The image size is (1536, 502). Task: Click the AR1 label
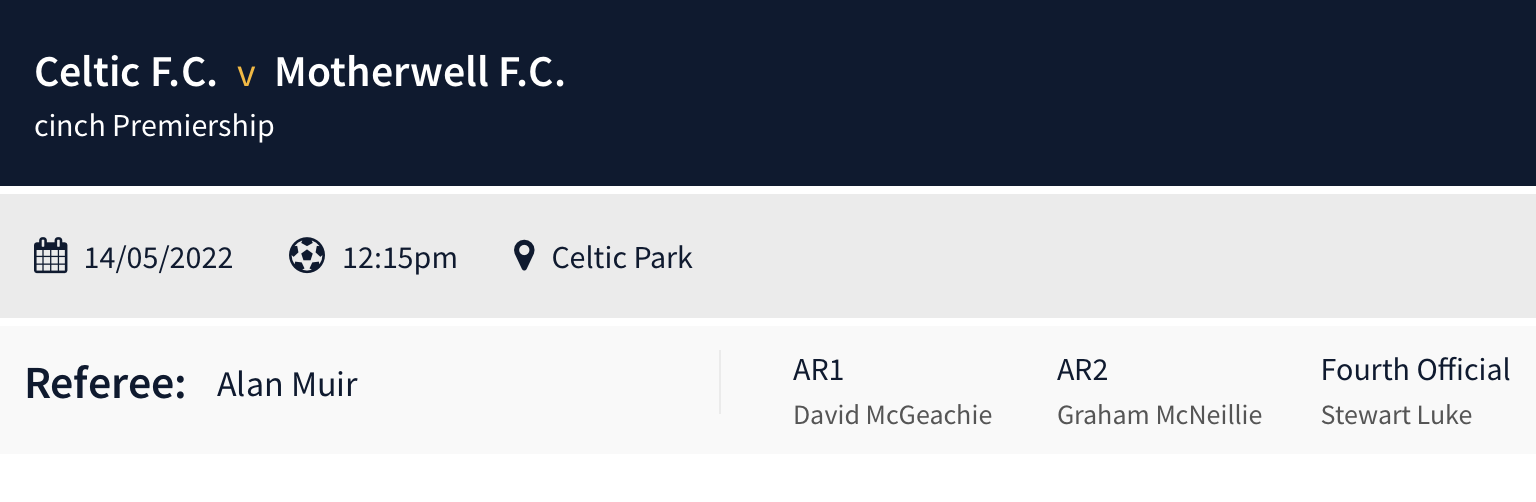818,370
